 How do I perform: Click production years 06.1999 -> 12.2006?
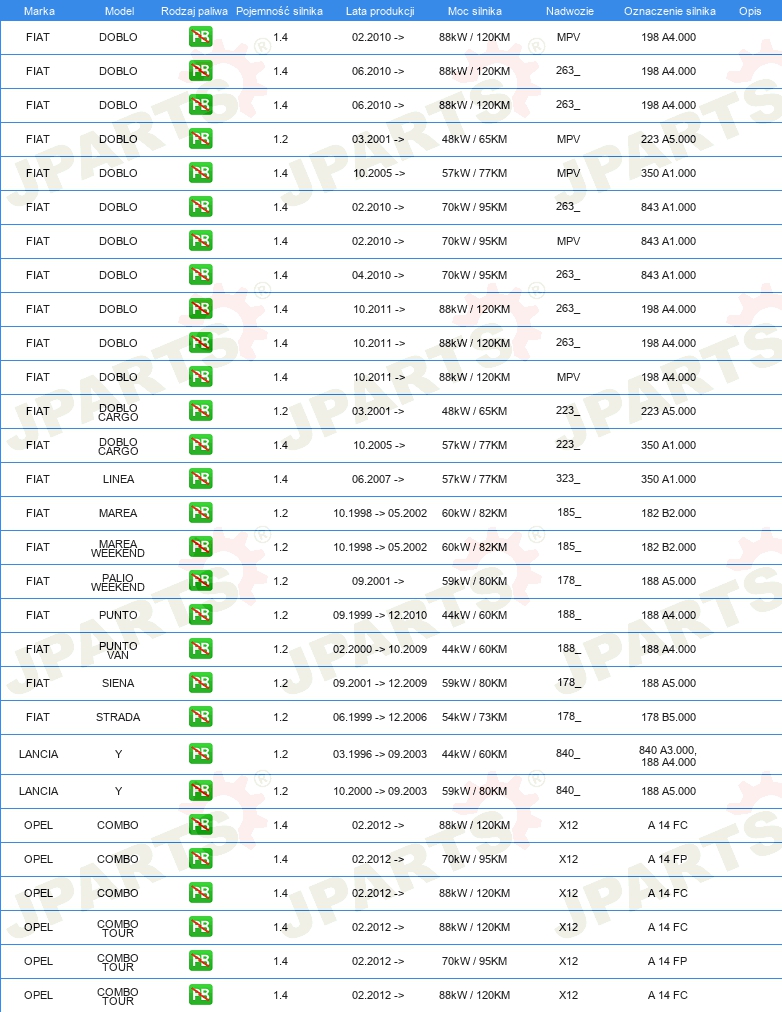tap(380, 717)
